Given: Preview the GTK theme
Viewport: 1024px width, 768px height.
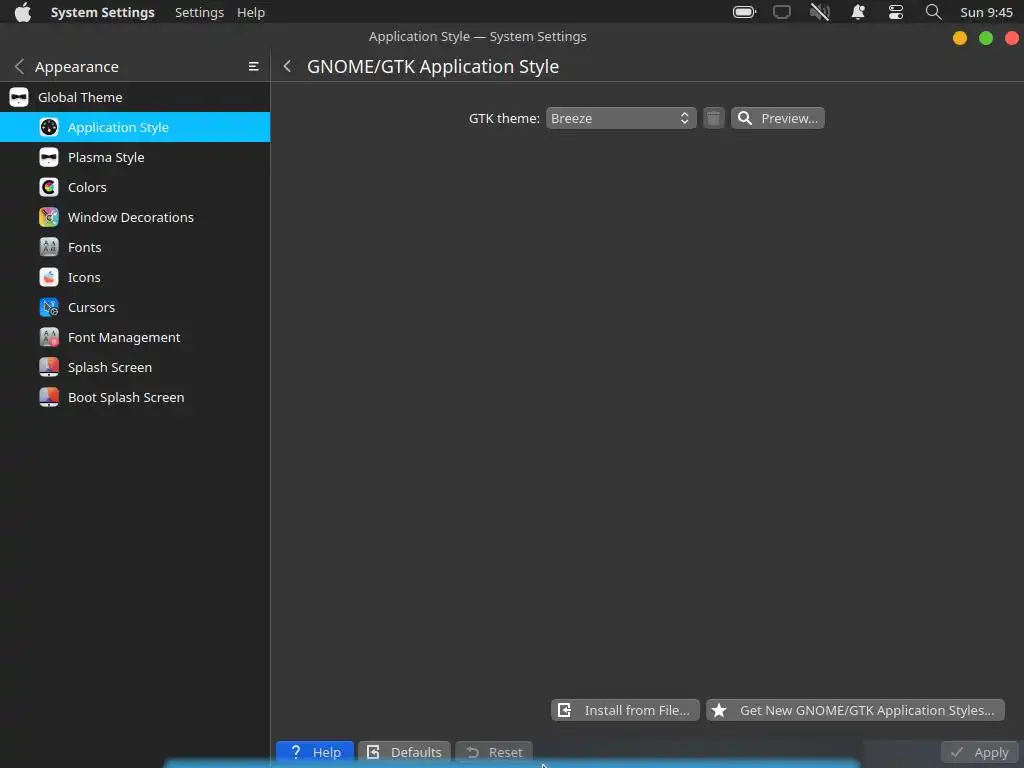Looking at the screenshot, I should pyautogui.click(x=778, y=118).
